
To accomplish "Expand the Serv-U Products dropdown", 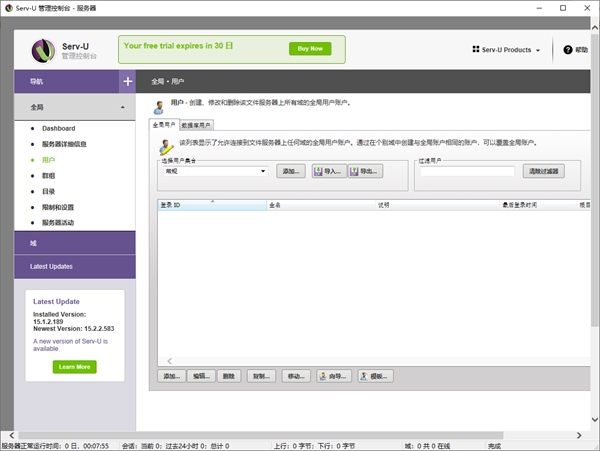I will [x=538, y=50].
